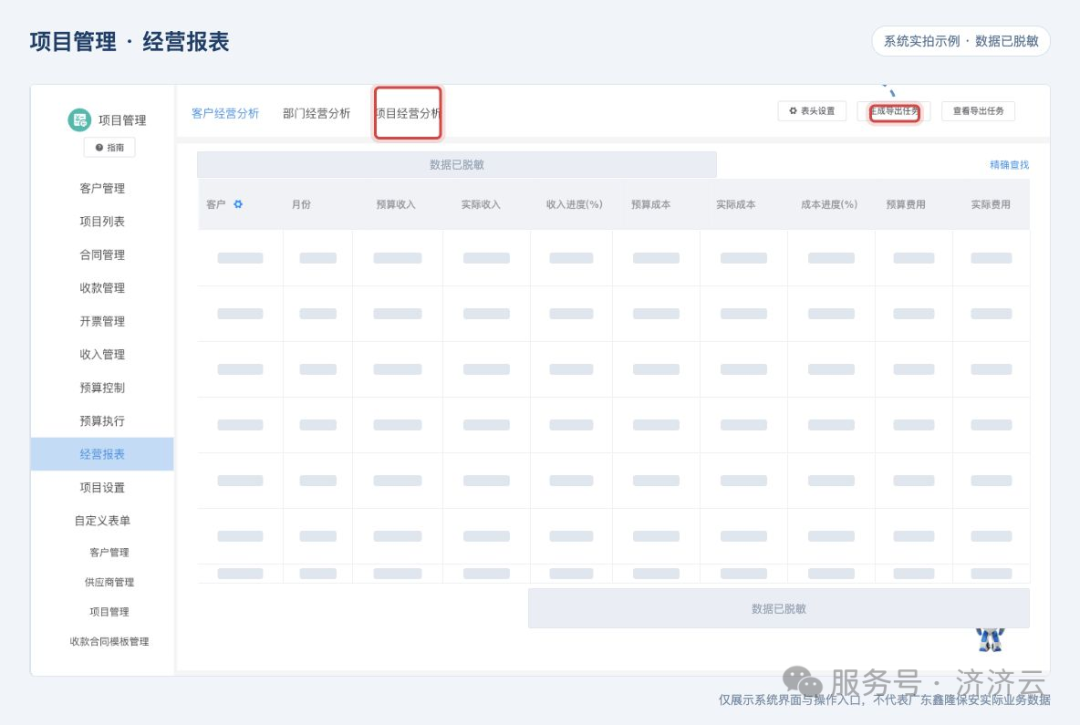This screenshot has height=725, width=1080.
Task: Open the 表头设置 header settings button
Action: 812,111
